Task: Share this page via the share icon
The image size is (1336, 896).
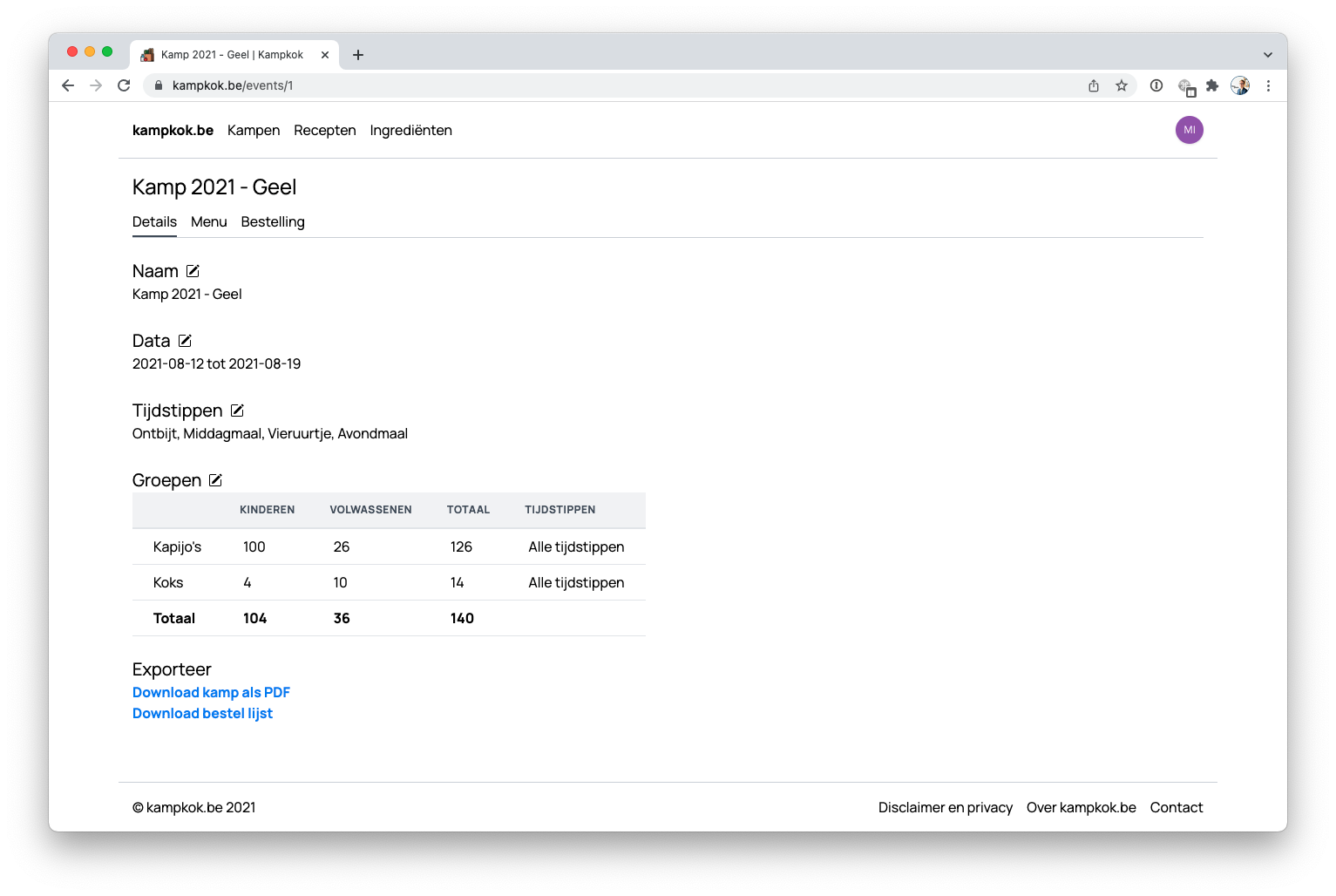Action: pyautogui.click(x=1094, y=85)
